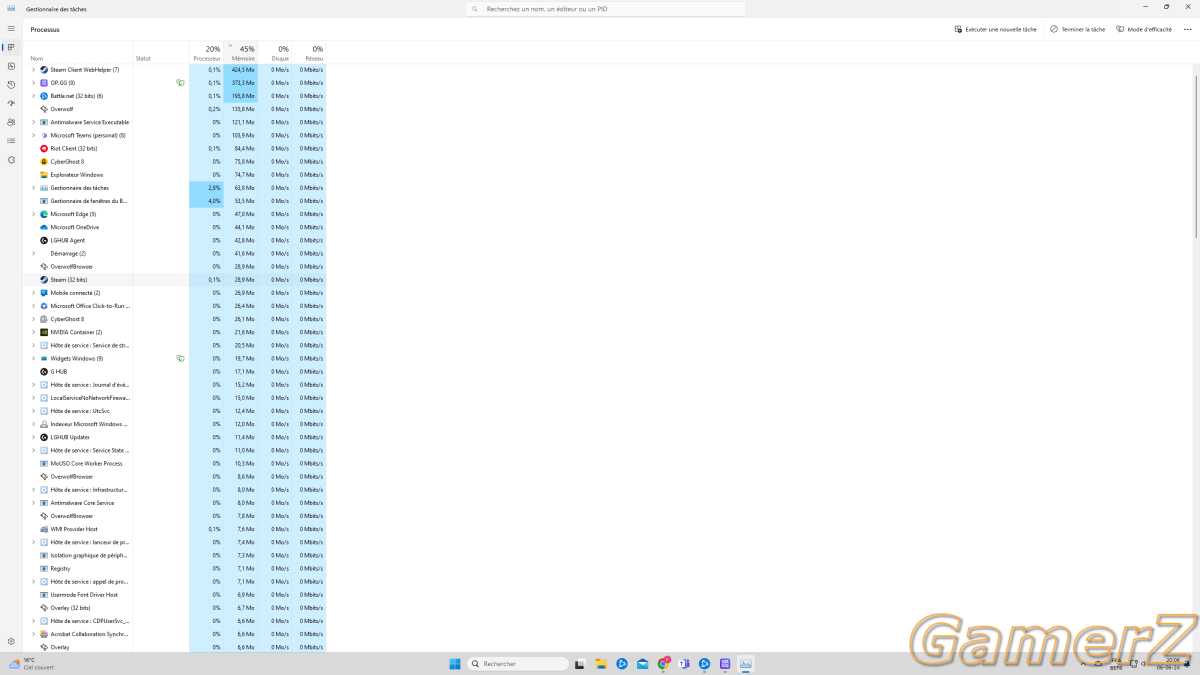
Task: Open the Details list sidebar icon
Action: [11, 141]
